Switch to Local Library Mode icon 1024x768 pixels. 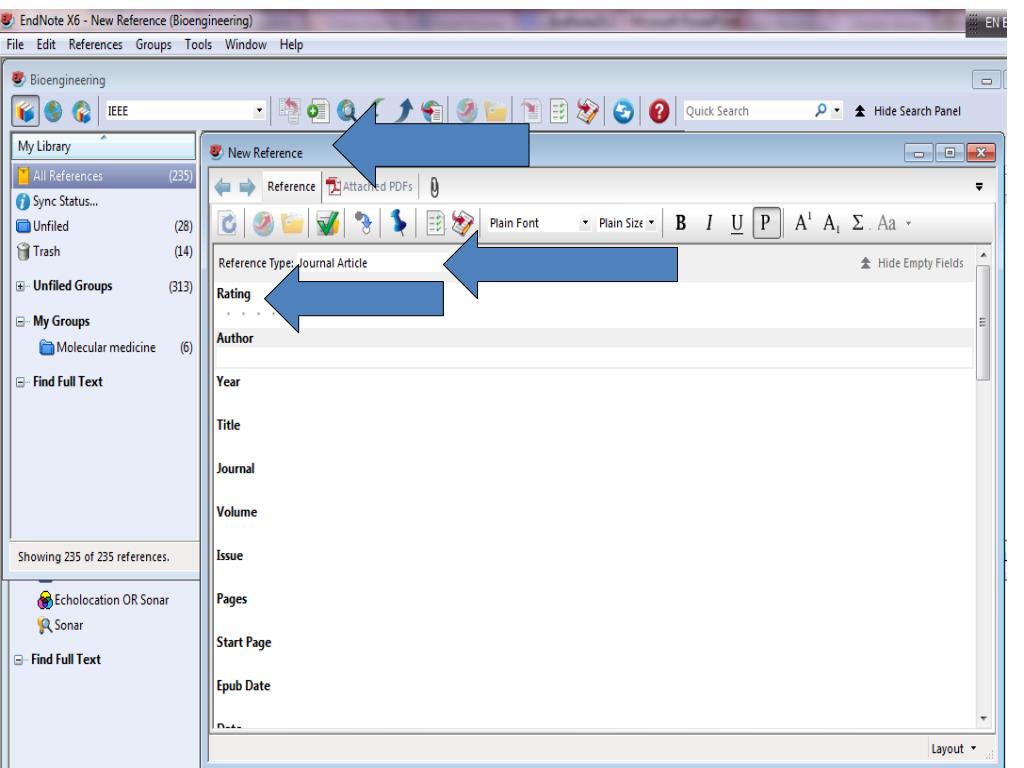point(25,111)
